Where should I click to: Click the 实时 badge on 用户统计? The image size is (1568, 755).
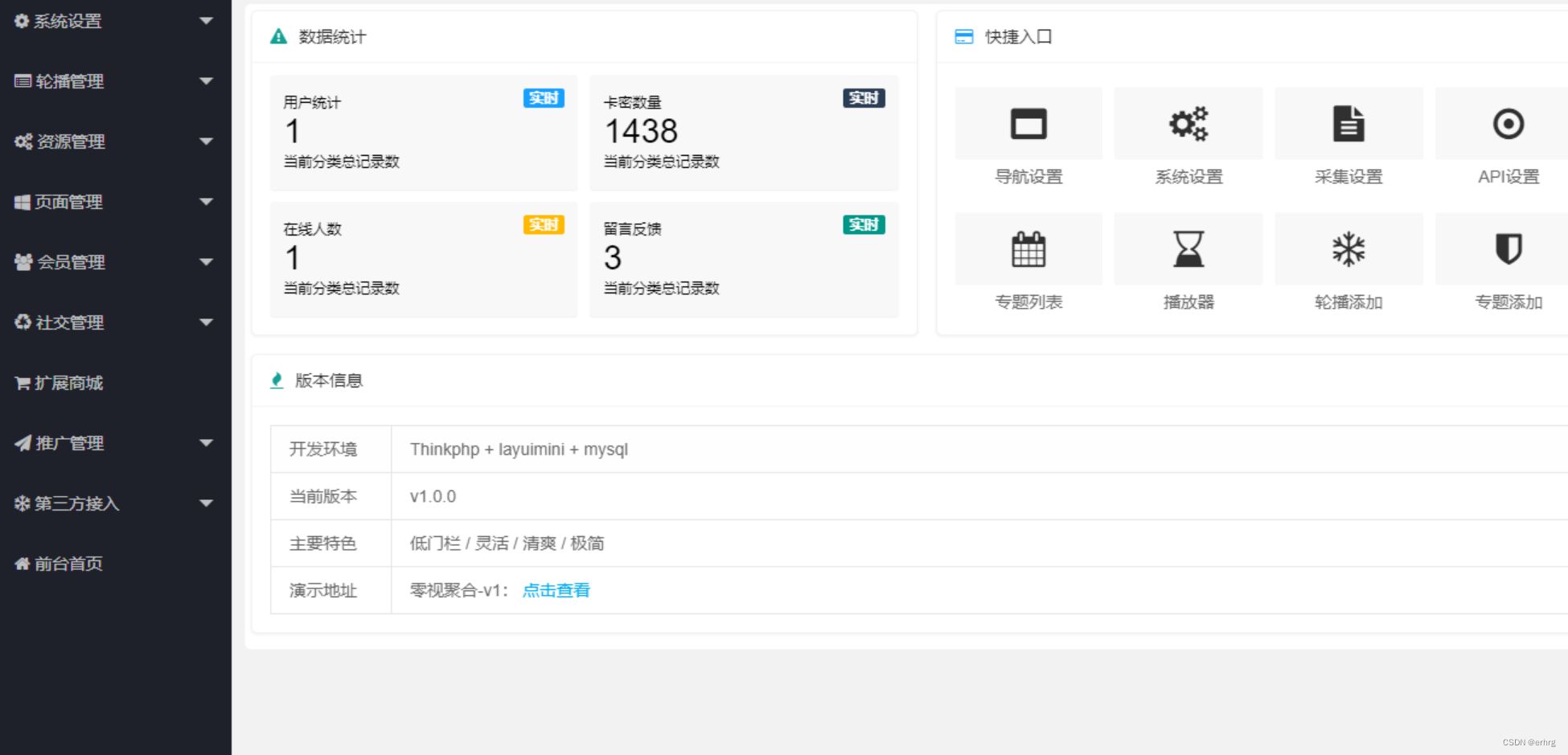click(544, 98)
